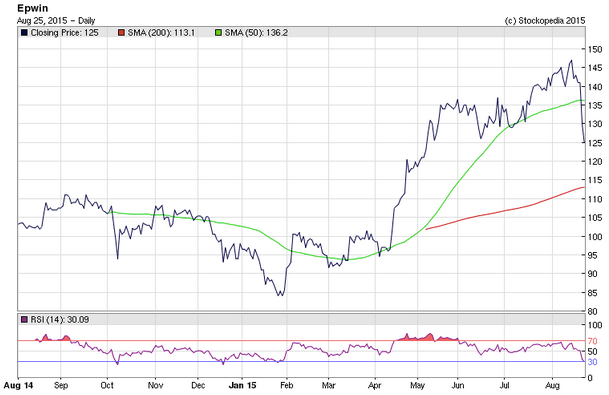This screenshot has height=395, width=609.
Task: Click the 'Sep' x-axis label
Action: pos(61,385)
